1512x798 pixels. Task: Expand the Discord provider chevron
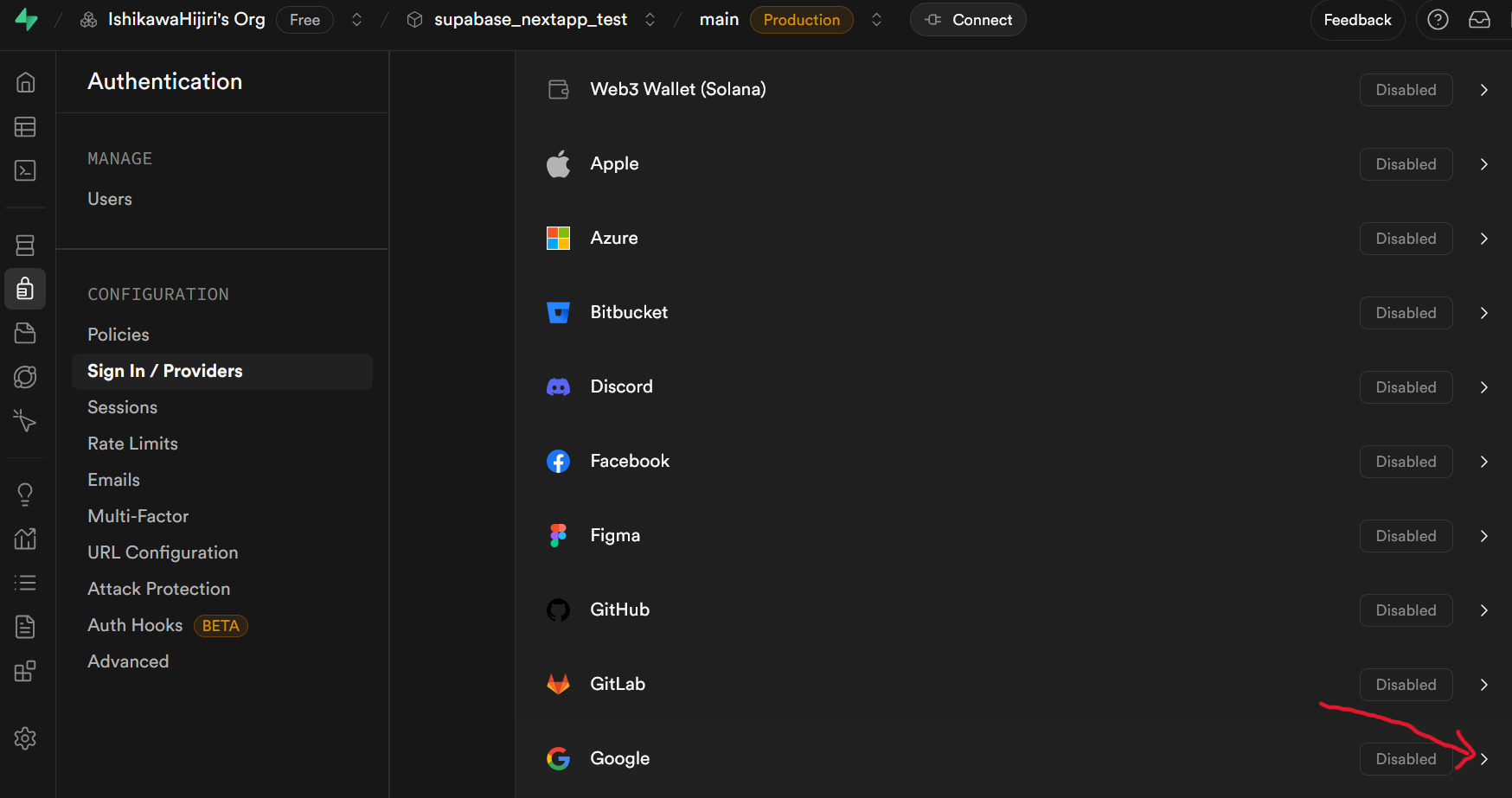1484,387
